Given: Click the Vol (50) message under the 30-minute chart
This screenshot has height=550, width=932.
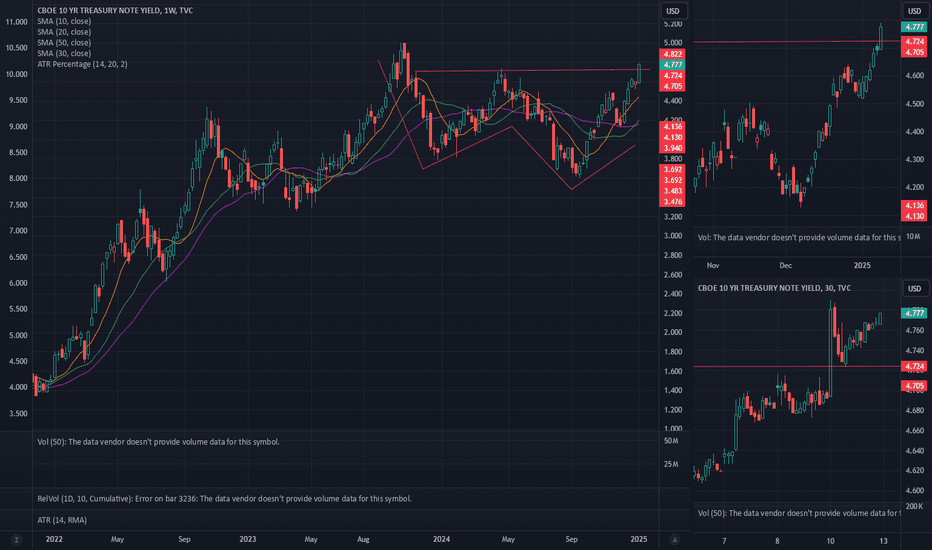Looking at the screenshot, I should (x=799, y=513).
